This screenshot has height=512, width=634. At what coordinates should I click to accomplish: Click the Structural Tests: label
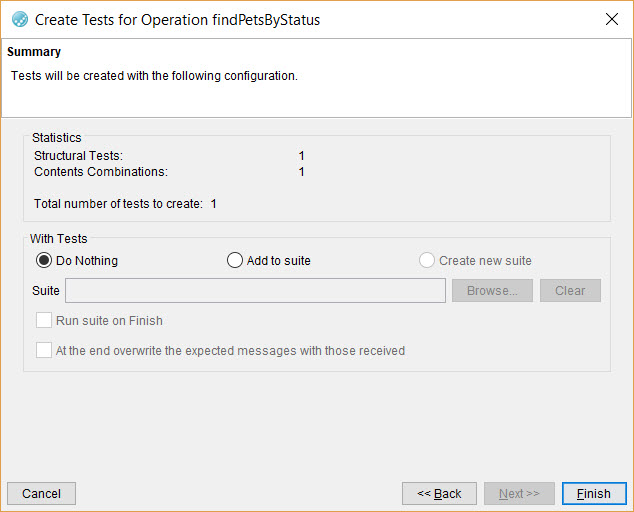point(78,156)
